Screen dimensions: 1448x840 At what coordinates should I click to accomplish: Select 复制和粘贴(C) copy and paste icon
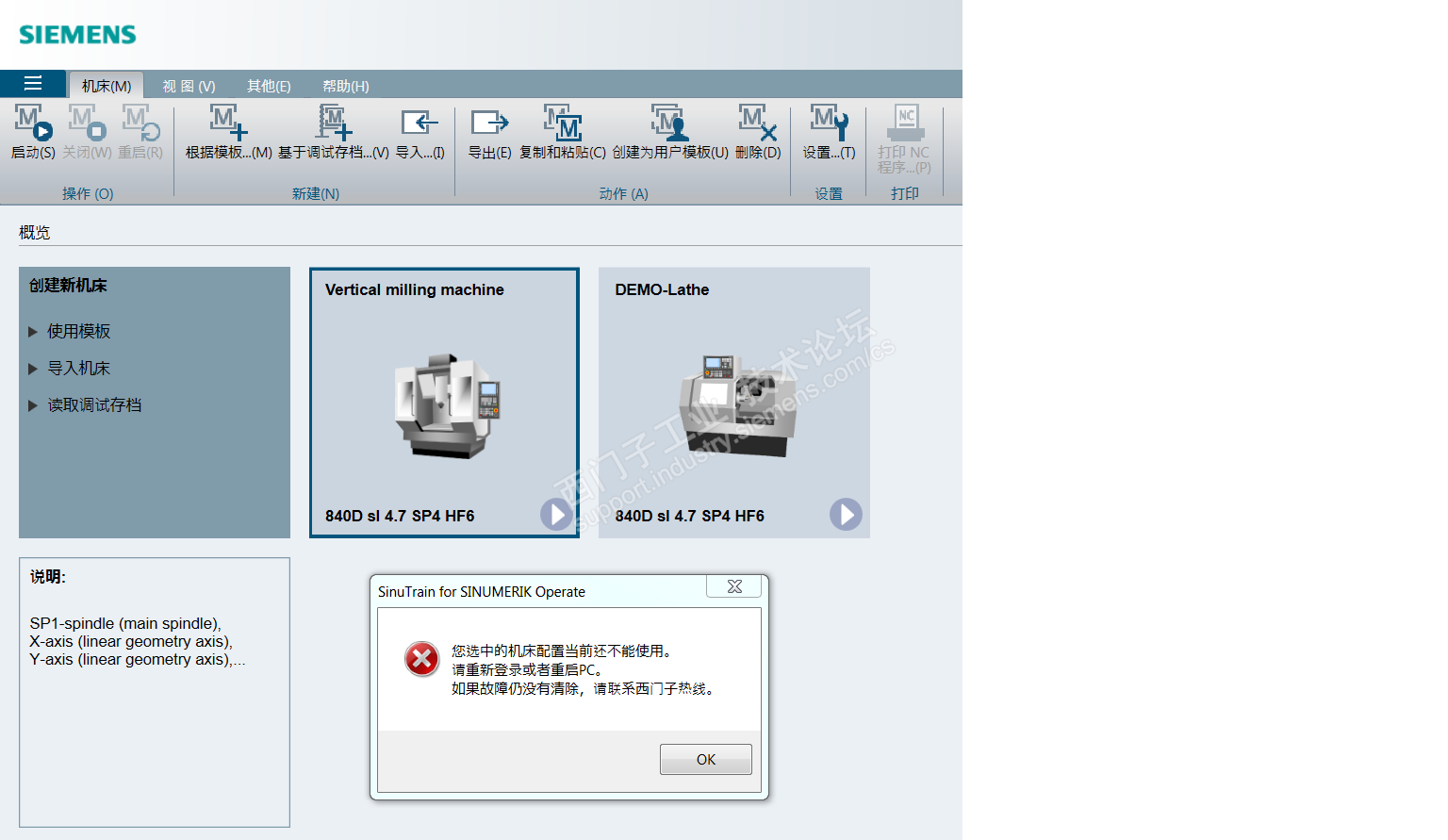coord(563,122)
